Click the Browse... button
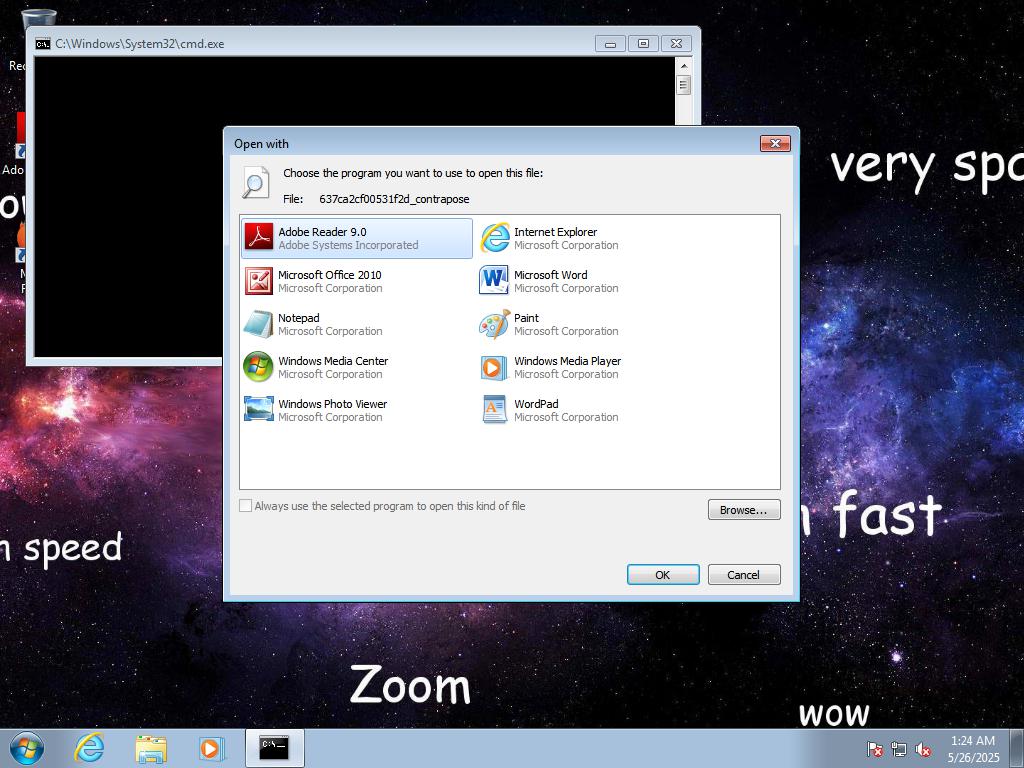This screenshot has width=1024, height=768. pyautogui.click(x=744, y=510)
